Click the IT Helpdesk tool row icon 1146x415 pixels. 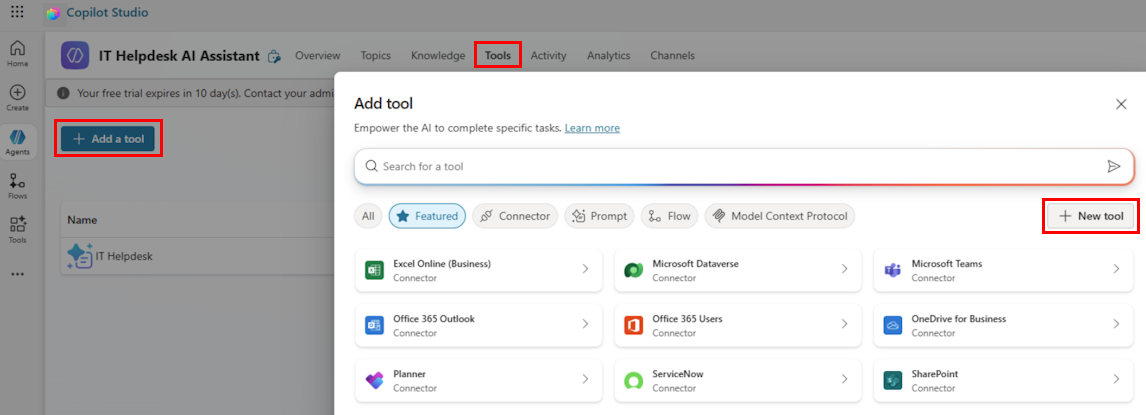[79, 256]
